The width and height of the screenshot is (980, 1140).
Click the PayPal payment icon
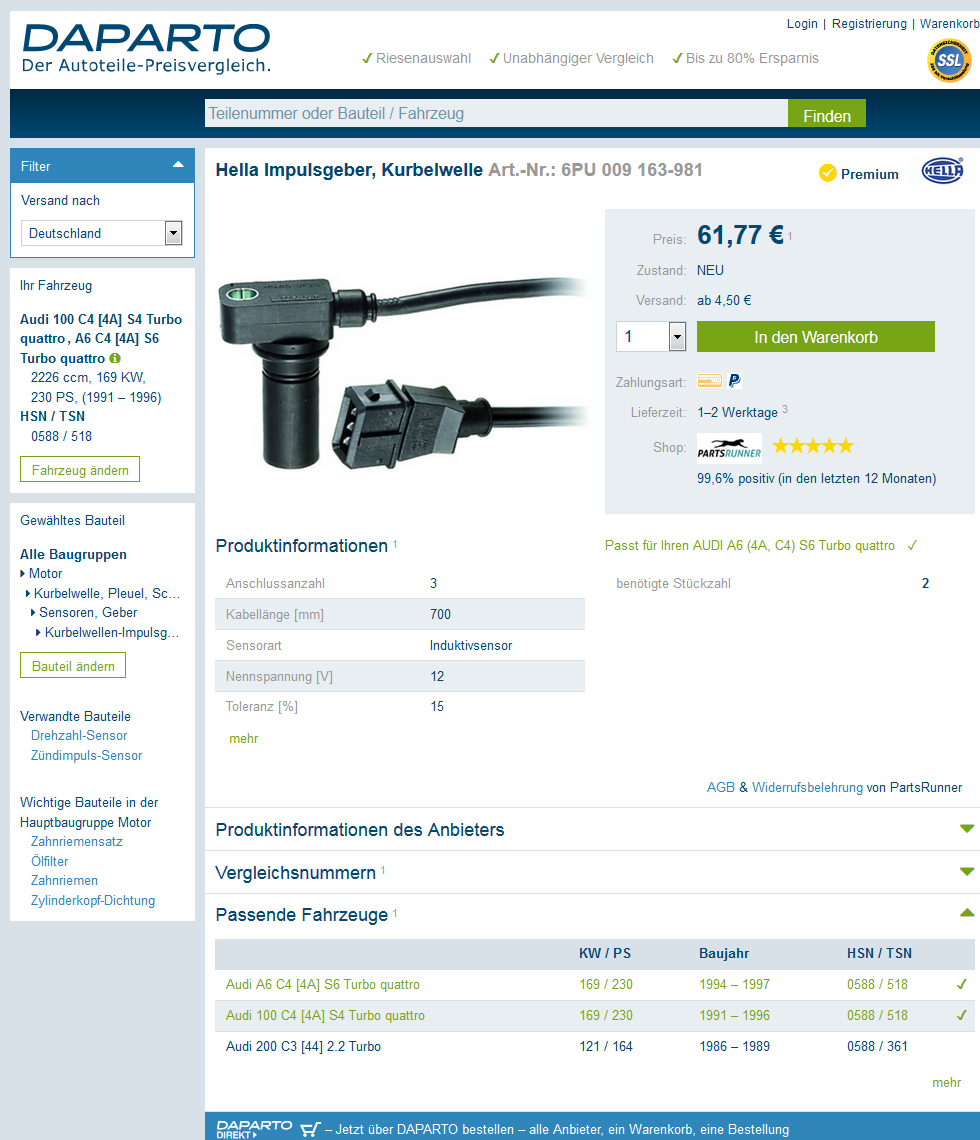pyautogui.click(x=734, y=381)
